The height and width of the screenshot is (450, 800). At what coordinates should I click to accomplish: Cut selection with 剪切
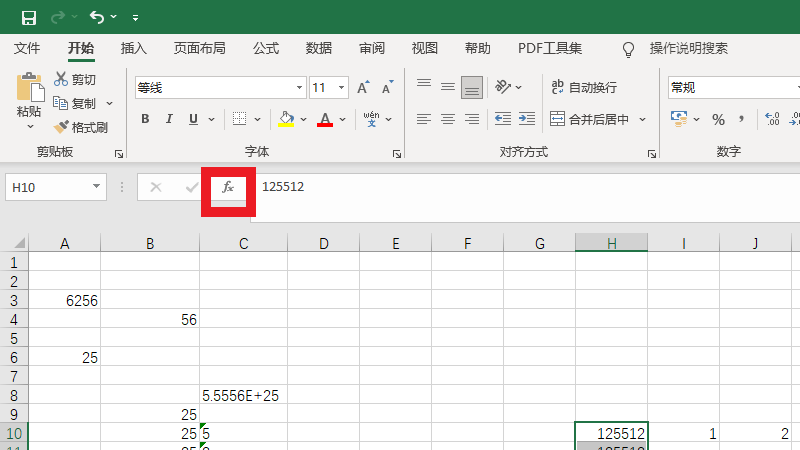76,80
